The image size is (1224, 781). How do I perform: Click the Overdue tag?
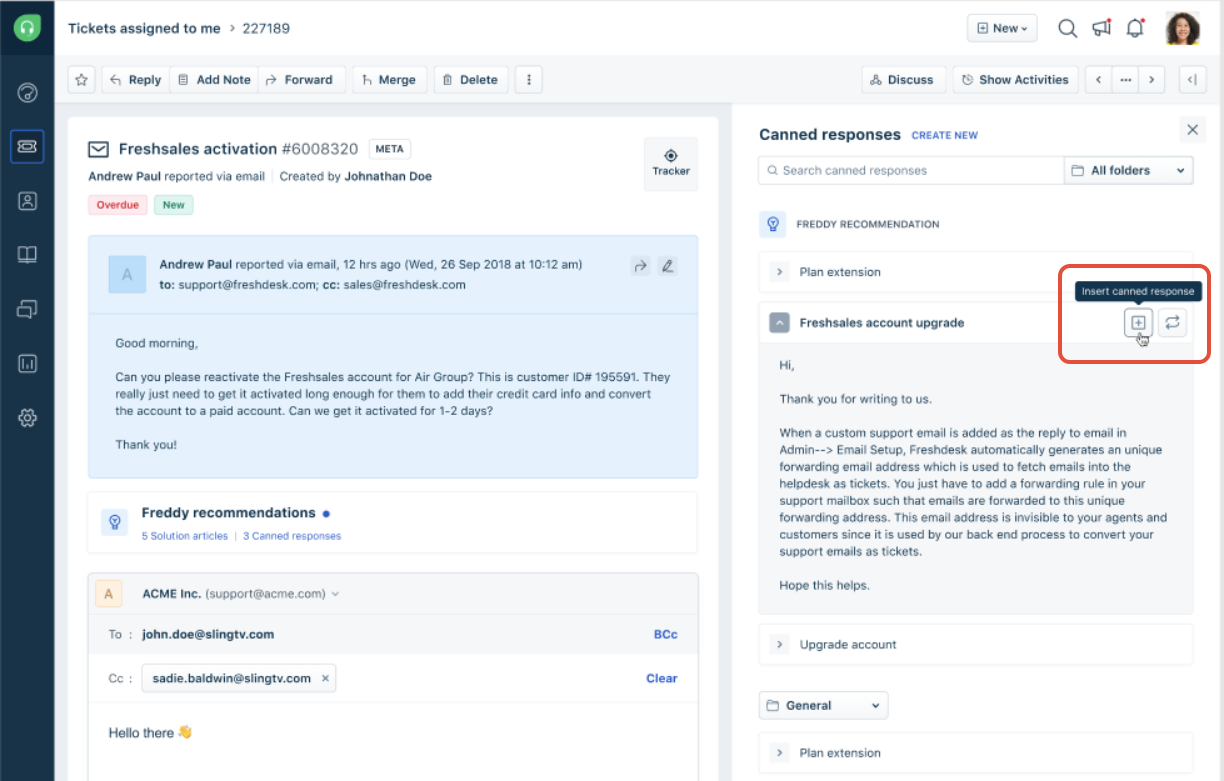click(118, 205)
